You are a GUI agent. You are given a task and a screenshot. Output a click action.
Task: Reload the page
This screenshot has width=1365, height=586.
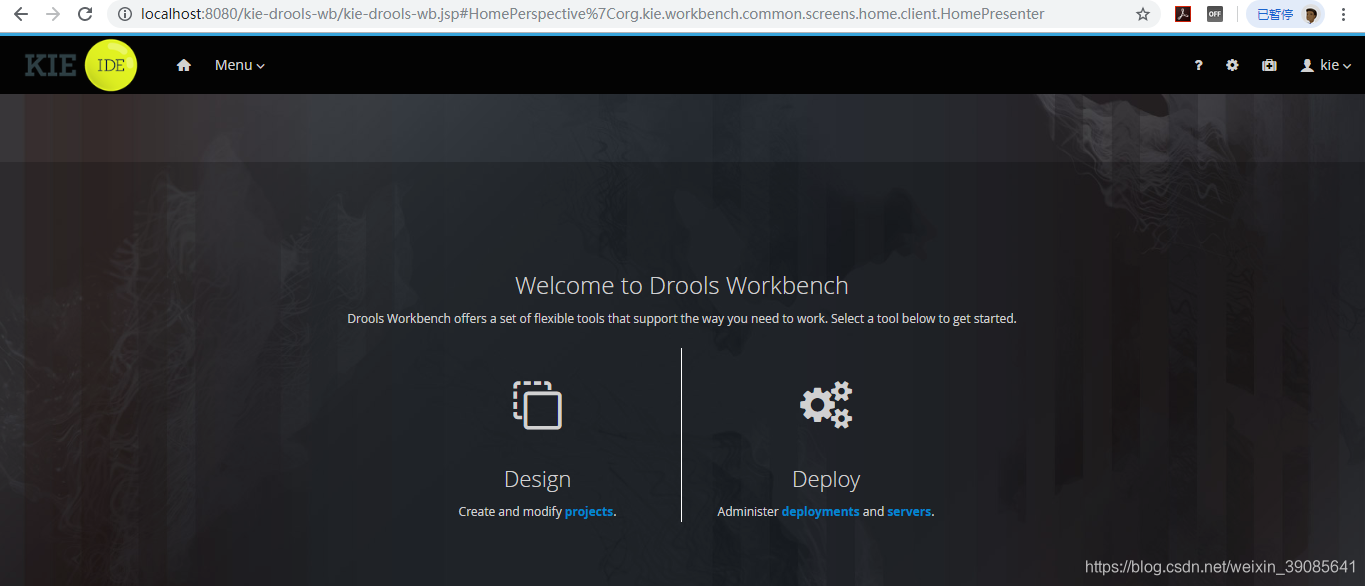tap(85, 14)
